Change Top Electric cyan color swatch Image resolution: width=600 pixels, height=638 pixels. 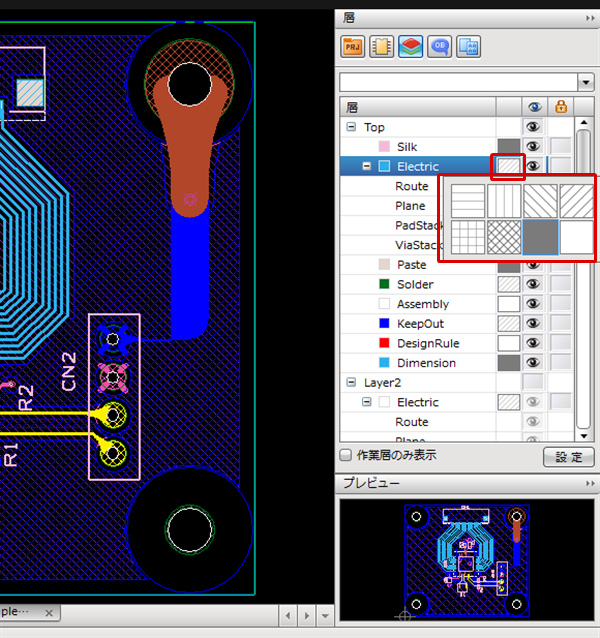[384, 166]
